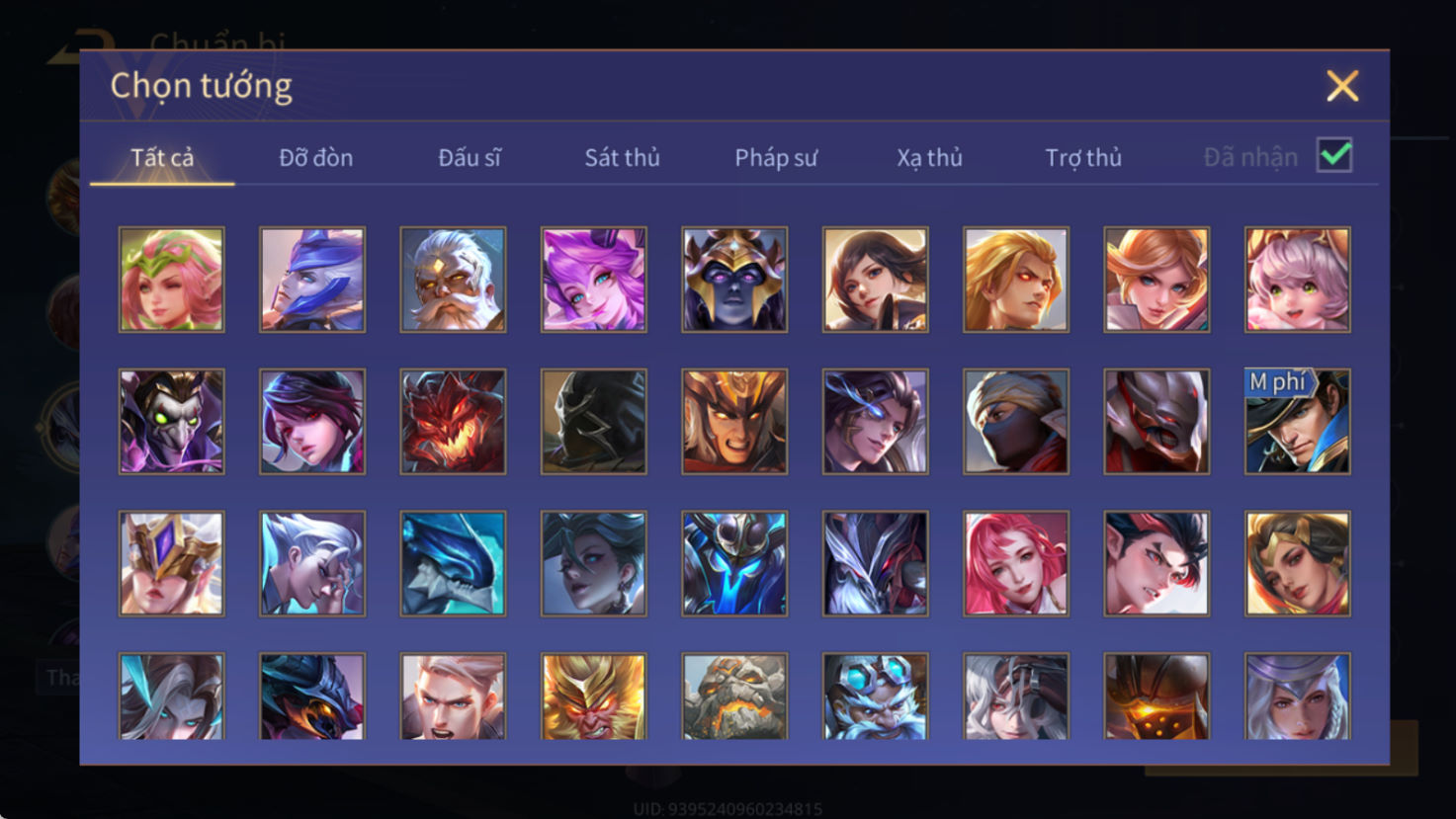The image size is (1456, 819).
Task: Switch to the Đỡ đòn tab
Action: 315,157
